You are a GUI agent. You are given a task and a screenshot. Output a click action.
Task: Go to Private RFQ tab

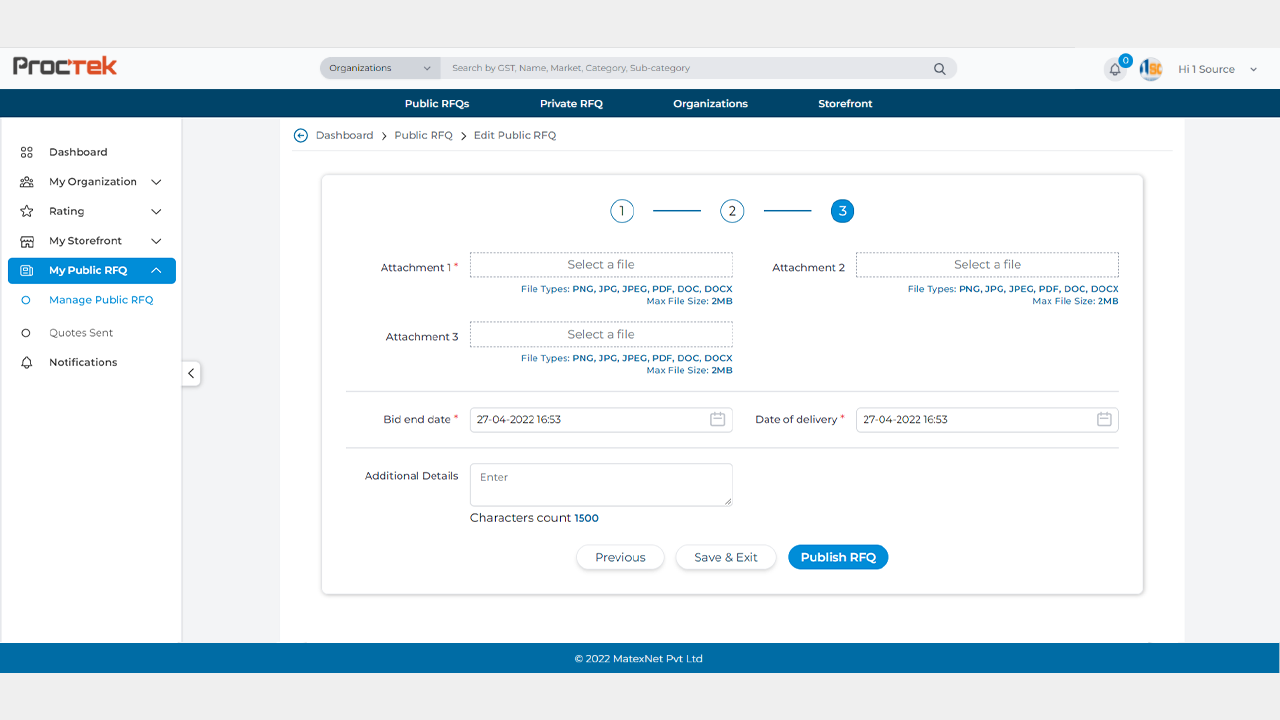(x=571, y=104)
